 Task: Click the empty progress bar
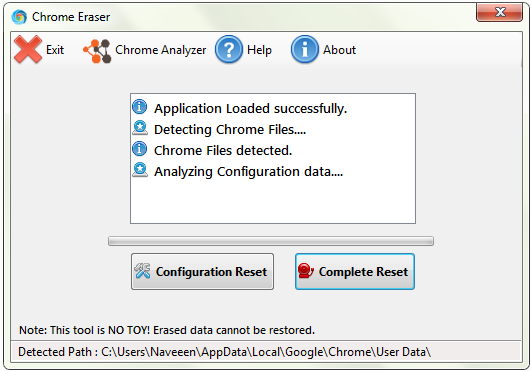pyautogui.click(x=271, y=241)
